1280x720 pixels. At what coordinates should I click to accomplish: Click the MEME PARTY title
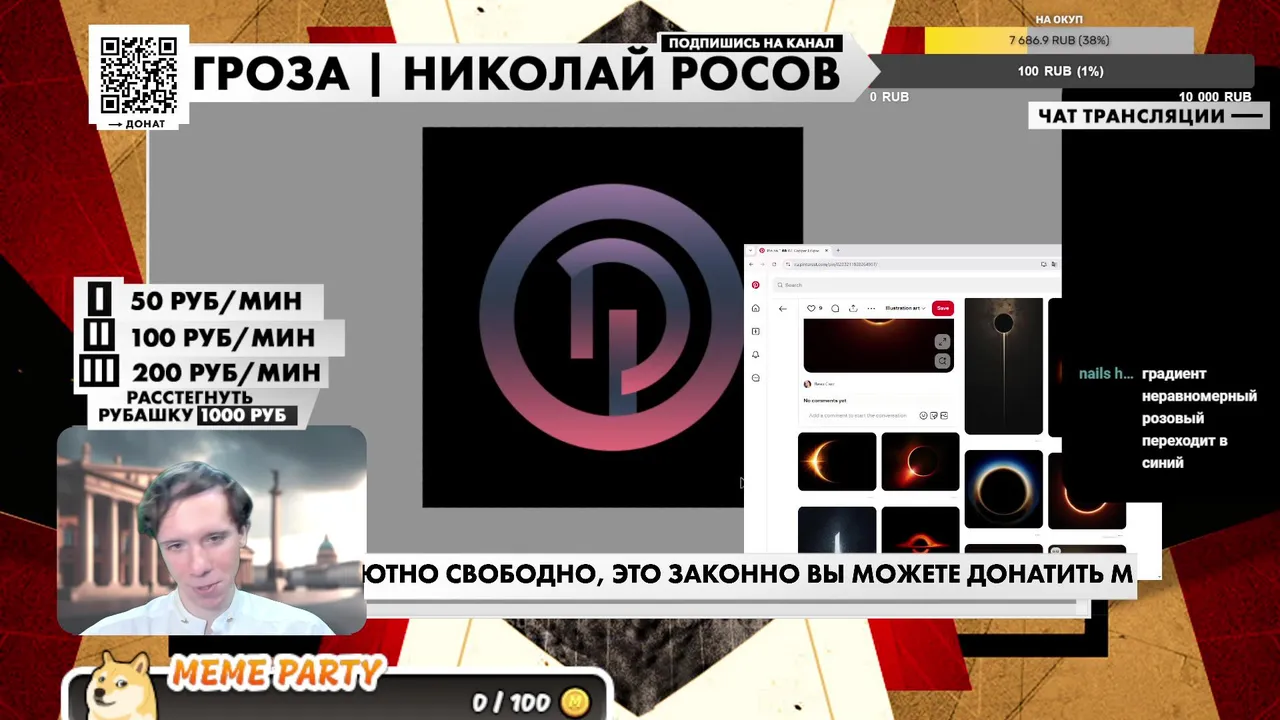(x=277, y=673)
